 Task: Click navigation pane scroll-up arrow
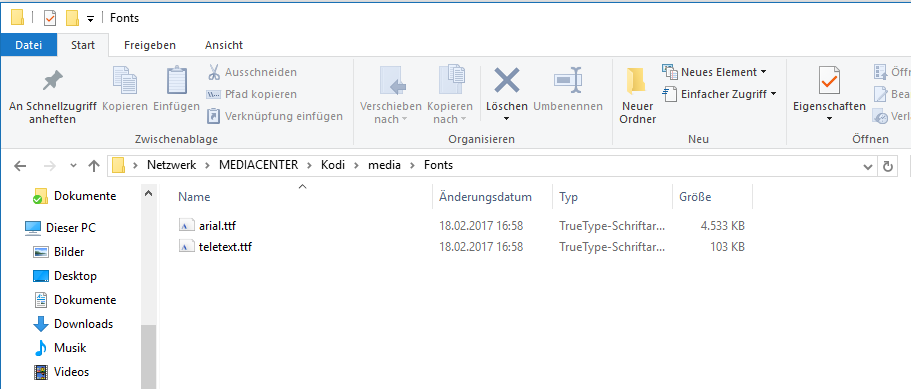click(x=149, y=193)
